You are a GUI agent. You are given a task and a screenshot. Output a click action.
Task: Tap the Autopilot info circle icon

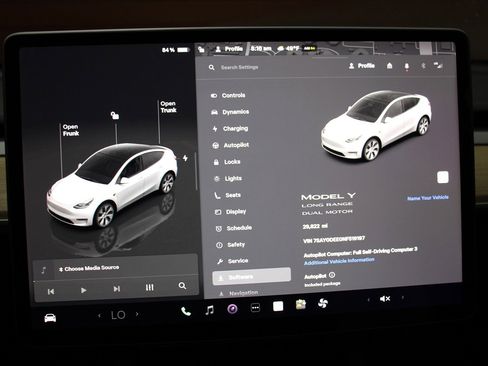(x=332, y=275)
